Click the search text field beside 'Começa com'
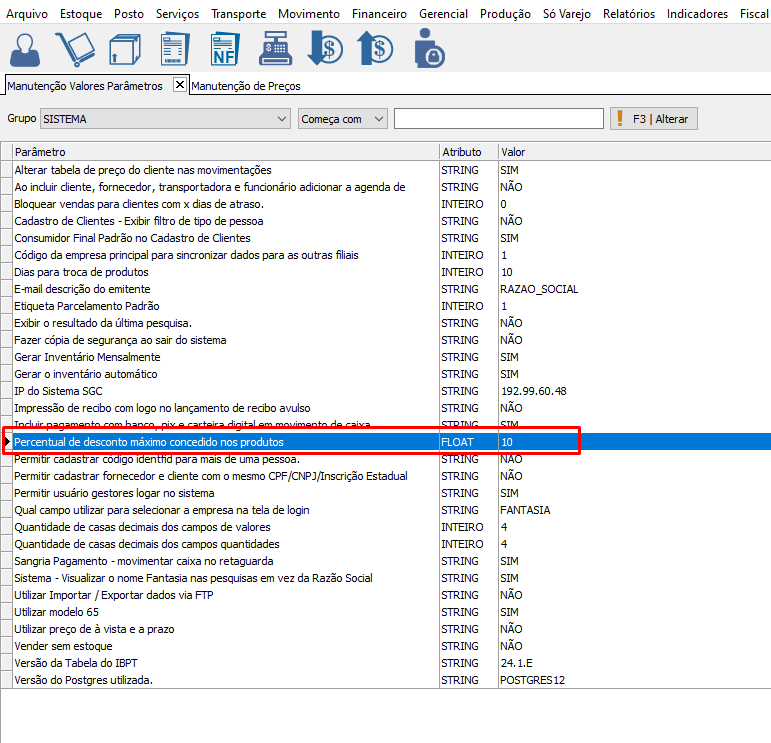Image resolution: width=771 pixels, height=743 pixels. point(498,119)
